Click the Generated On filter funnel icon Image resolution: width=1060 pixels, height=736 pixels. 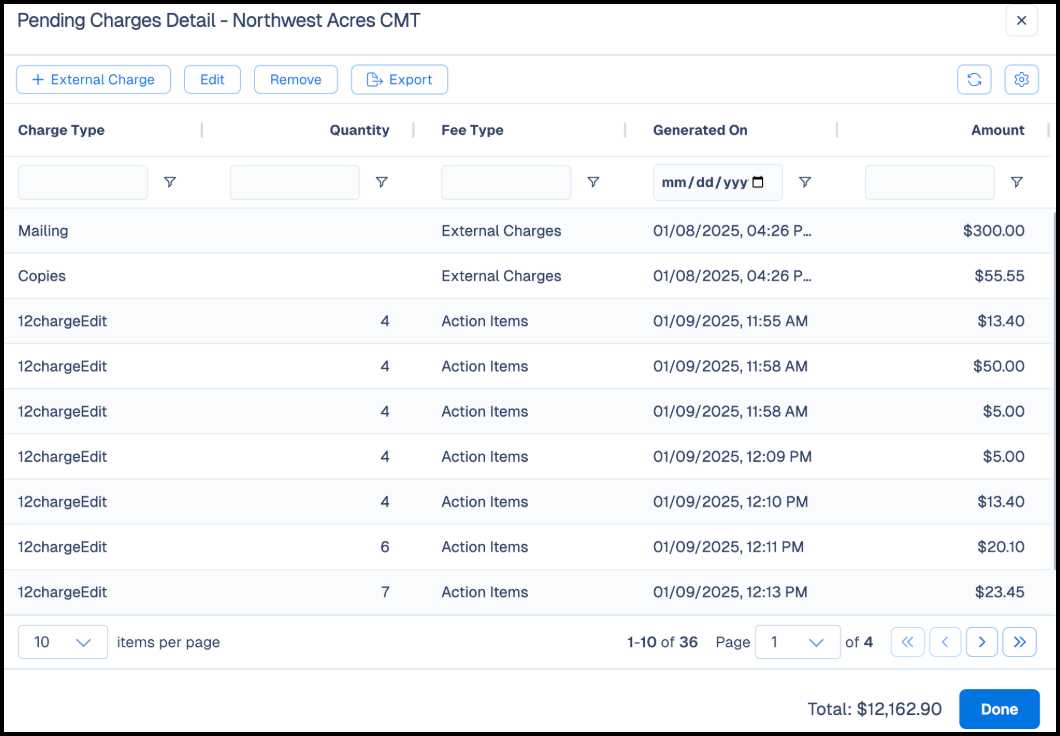805,182
